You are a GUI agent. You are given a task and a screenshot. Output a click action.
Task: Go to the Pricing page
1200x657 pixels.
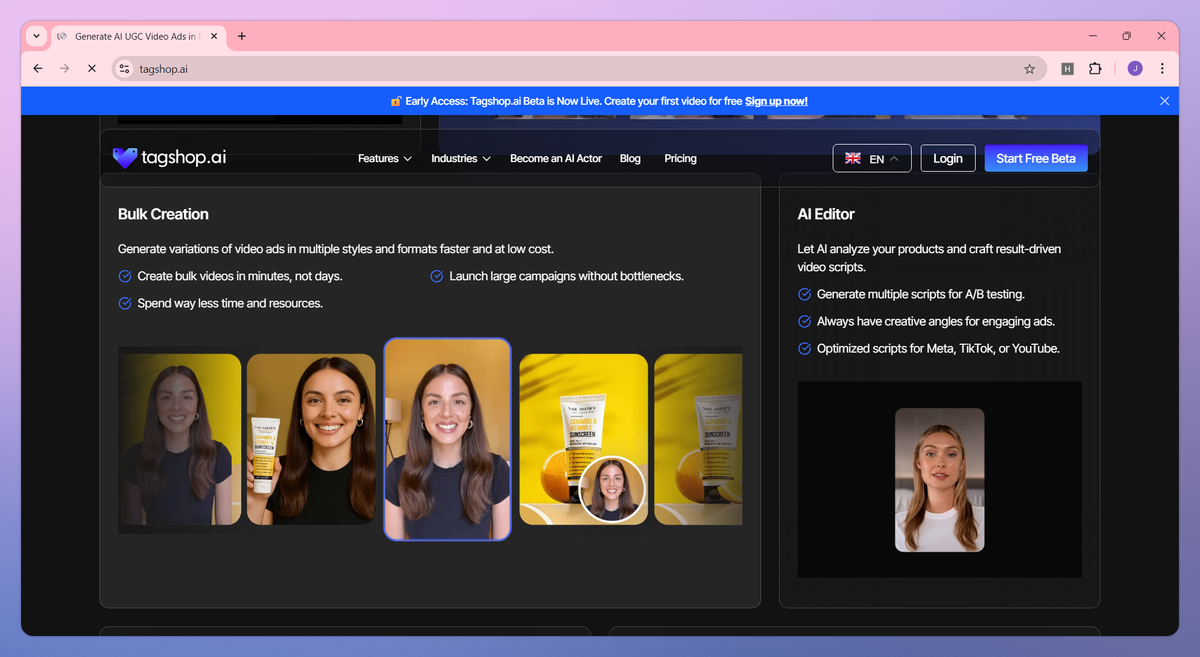coord(680,159)
